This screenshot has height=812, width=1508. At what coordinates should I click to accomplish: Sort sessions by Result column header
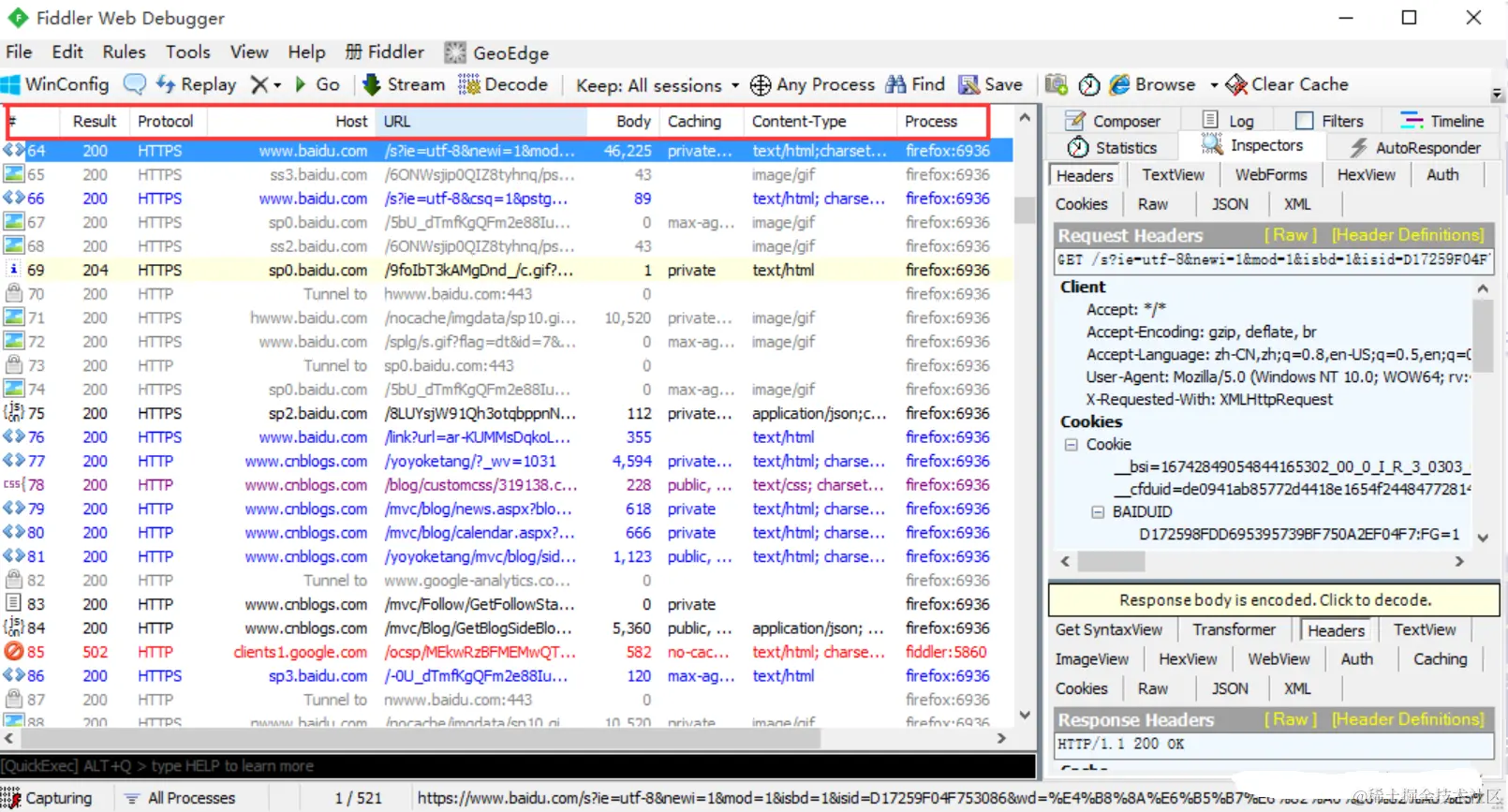(x=95, y=122)
